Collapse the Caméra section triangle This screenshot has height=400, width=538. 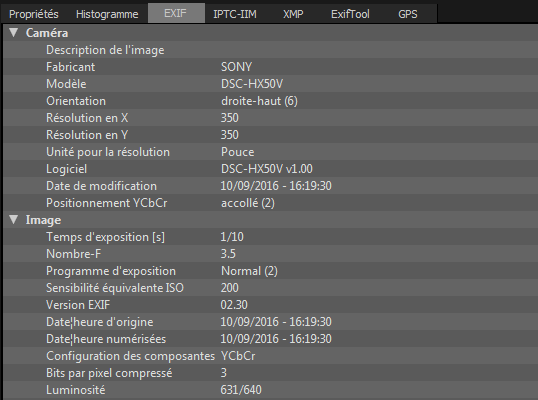coord(14,33)
